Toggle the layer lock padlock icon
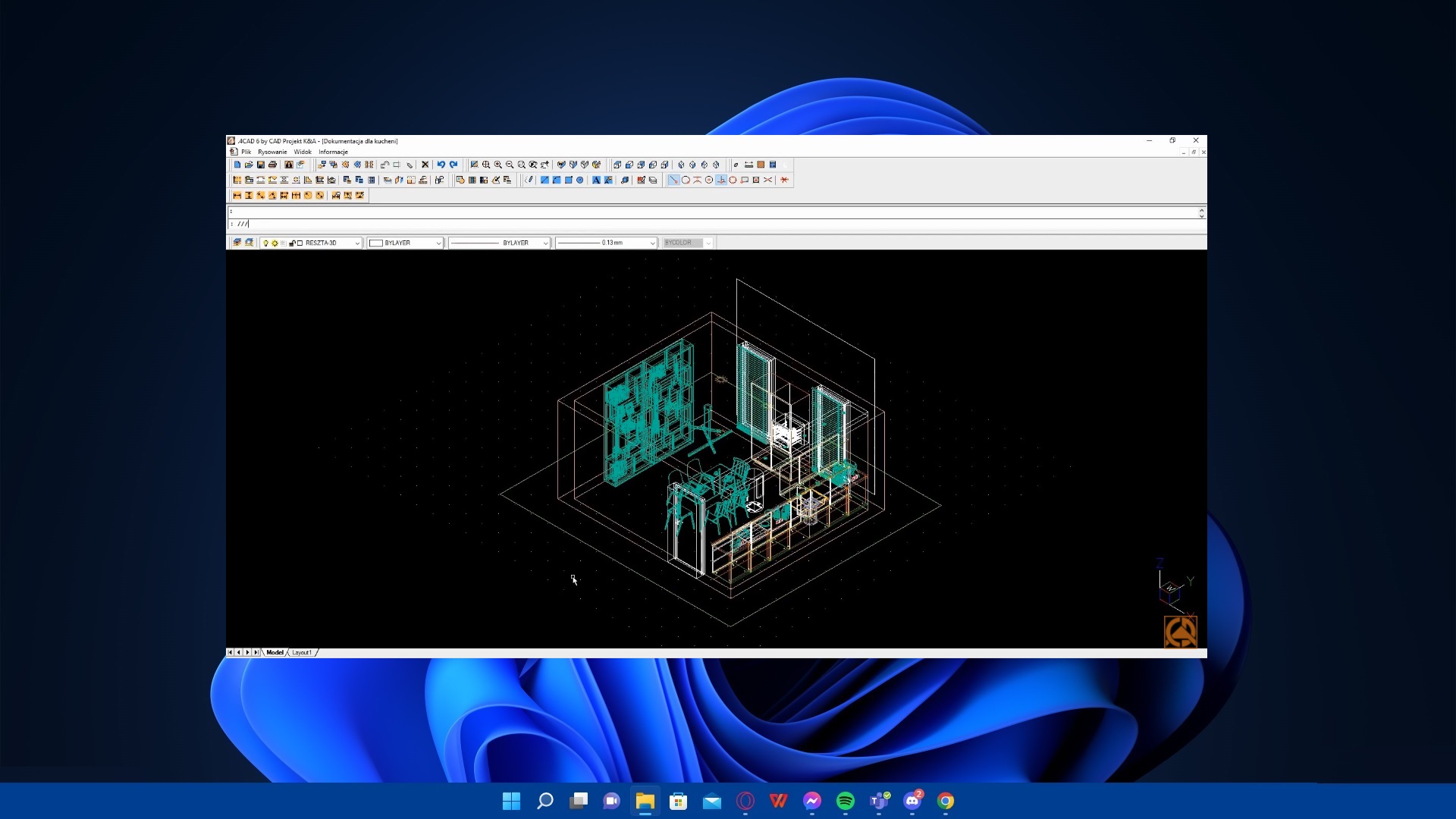This screenshot has width=1456, height=819. pos(292,243)
